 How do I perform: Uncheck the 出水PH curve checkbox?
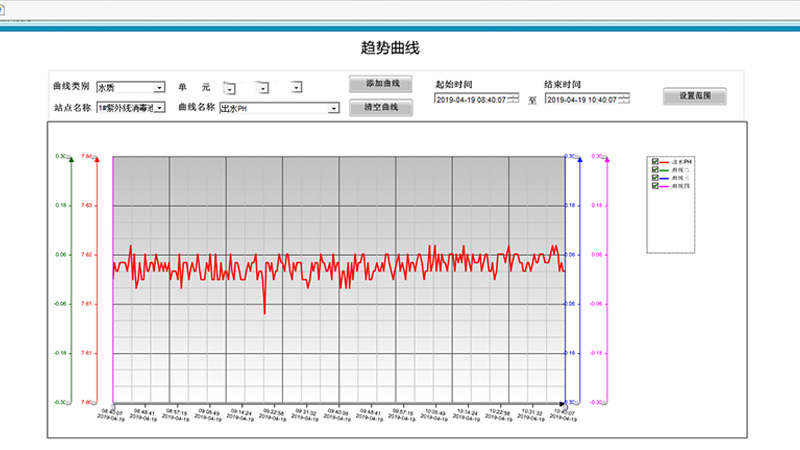pos(655,161)
